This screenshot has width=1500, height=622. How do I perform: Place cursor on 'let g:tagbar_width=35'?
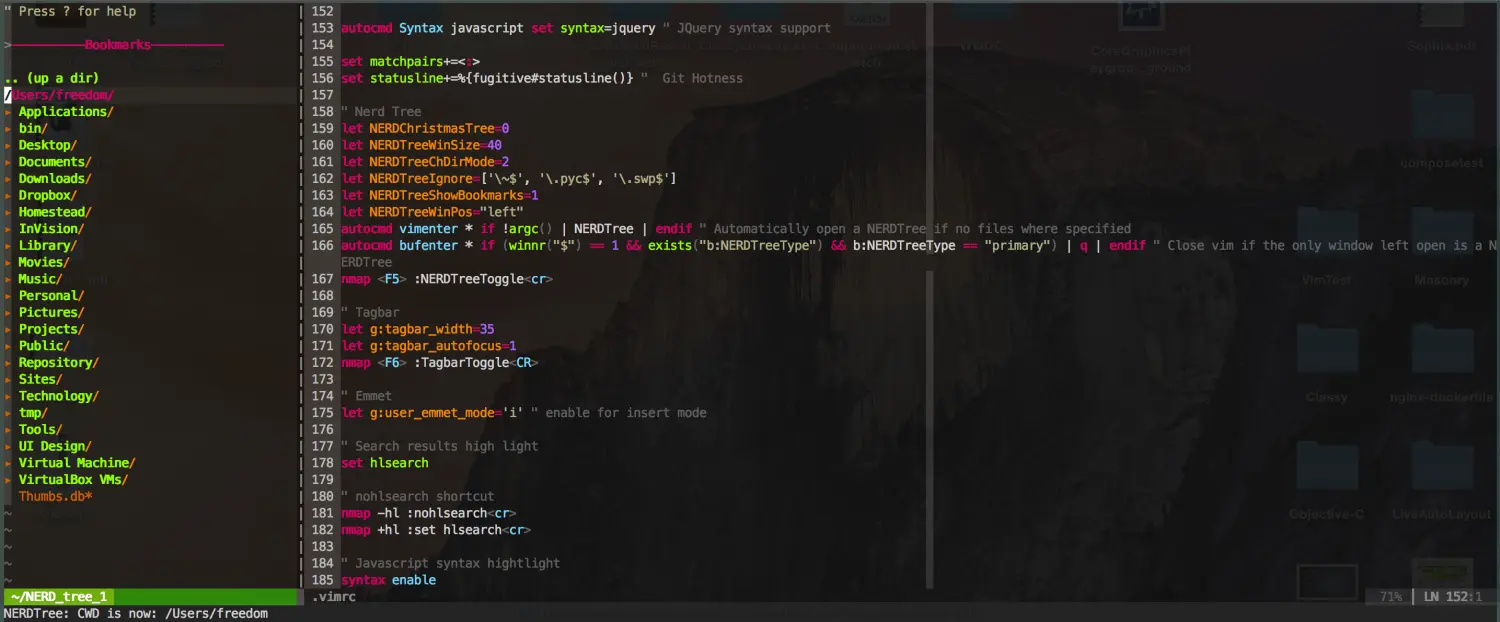click(x=418, y=329)
